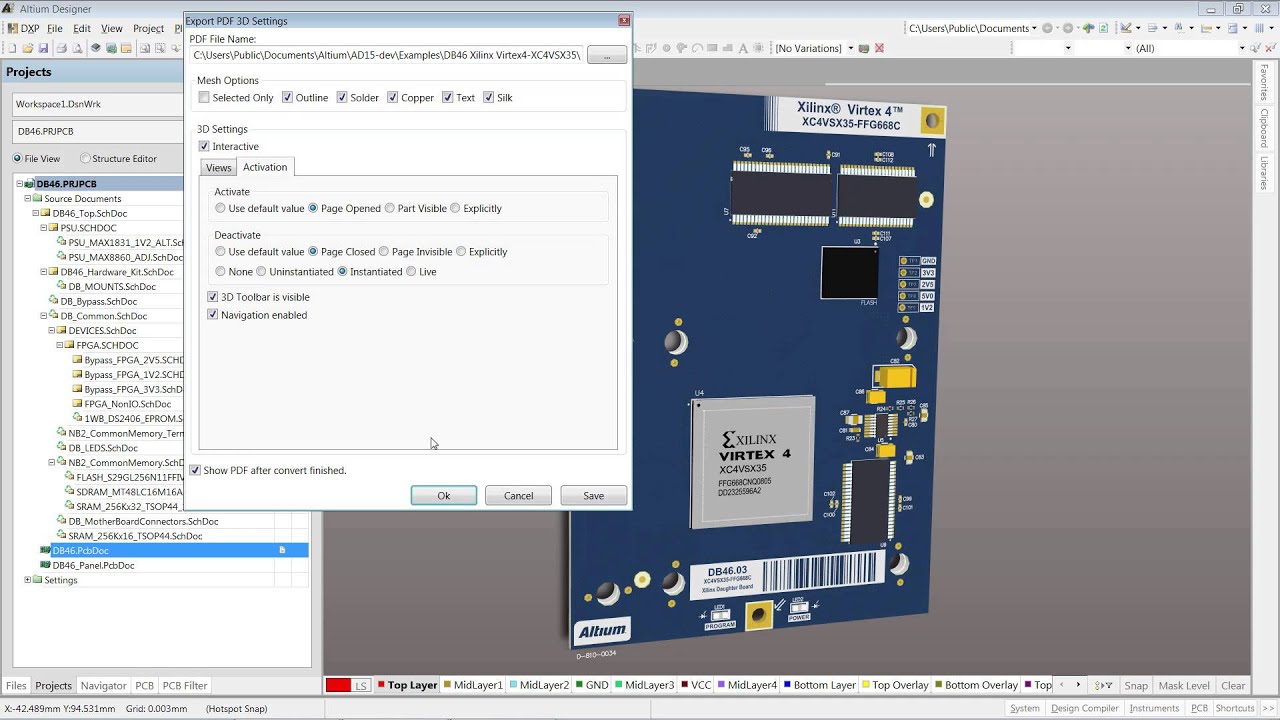Click the New document icon in toolbar
The width and height of the screenshot is (1280, 720).
(12, 48)
